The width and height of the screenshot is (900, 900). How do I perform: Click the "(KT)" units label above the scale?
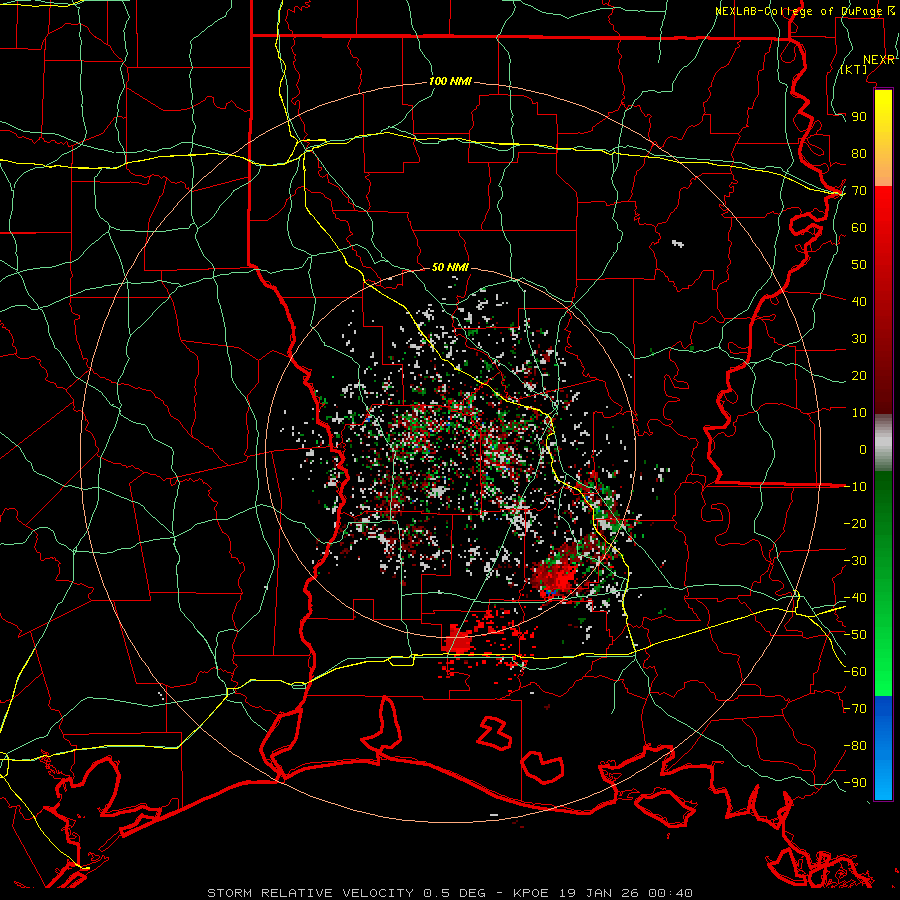pos(854,69)
